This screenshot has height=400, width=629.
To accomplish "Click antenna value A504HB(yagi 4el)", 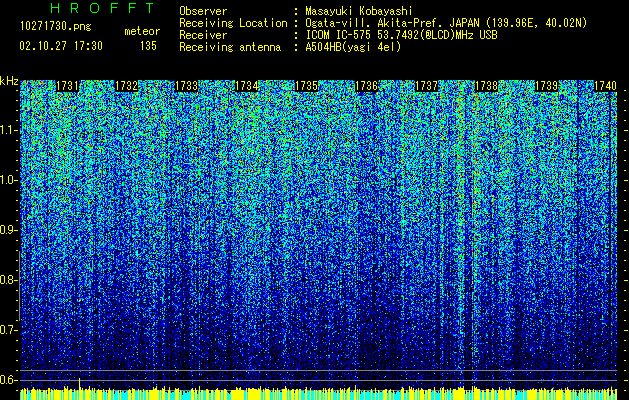I will (x=353, y=47).
